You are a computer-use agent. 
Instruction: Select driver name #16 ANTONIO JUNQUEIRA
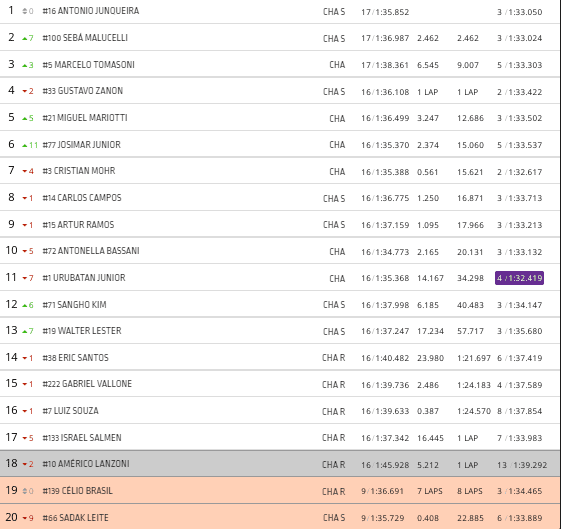91,11
